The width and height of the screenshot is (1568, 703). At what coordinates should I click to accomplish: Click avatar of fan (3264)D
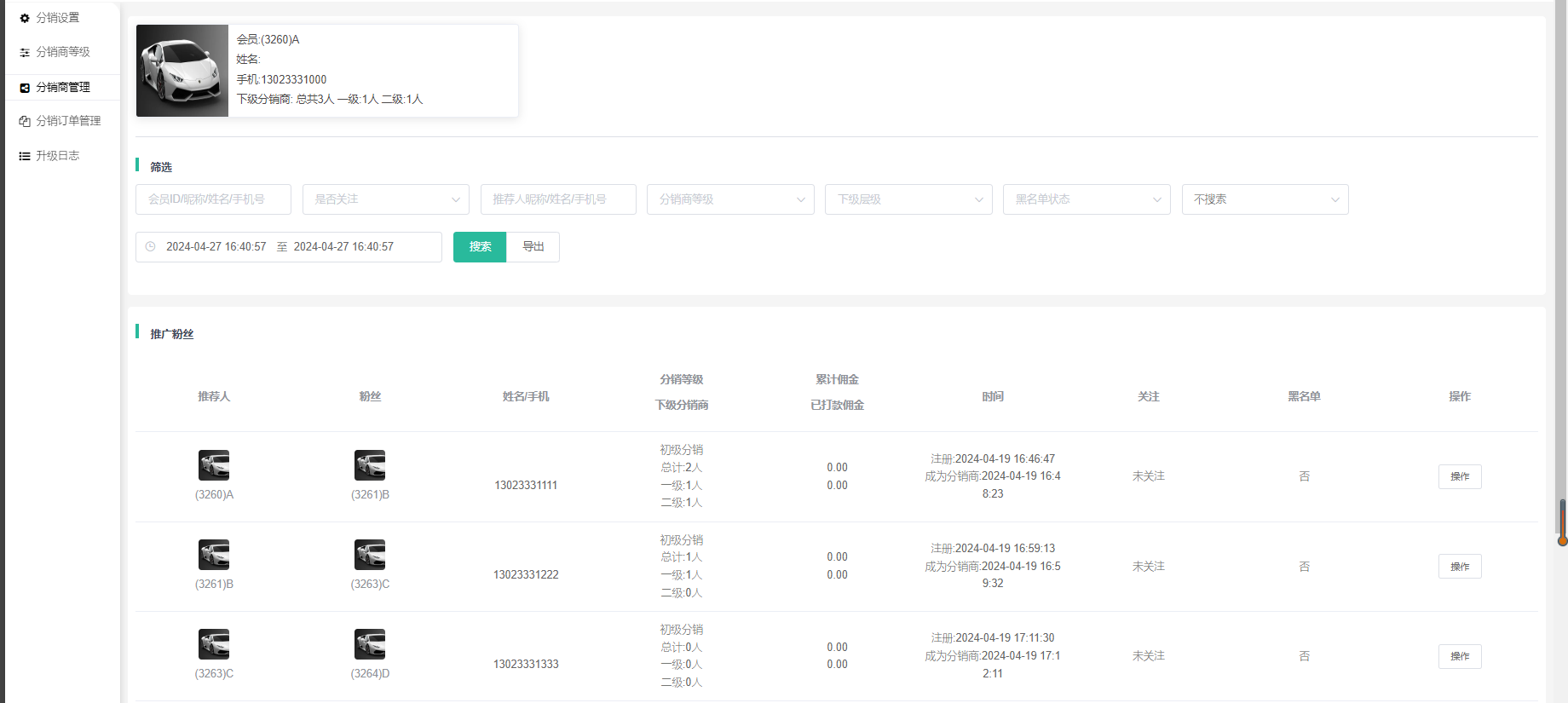pos(370,644)
